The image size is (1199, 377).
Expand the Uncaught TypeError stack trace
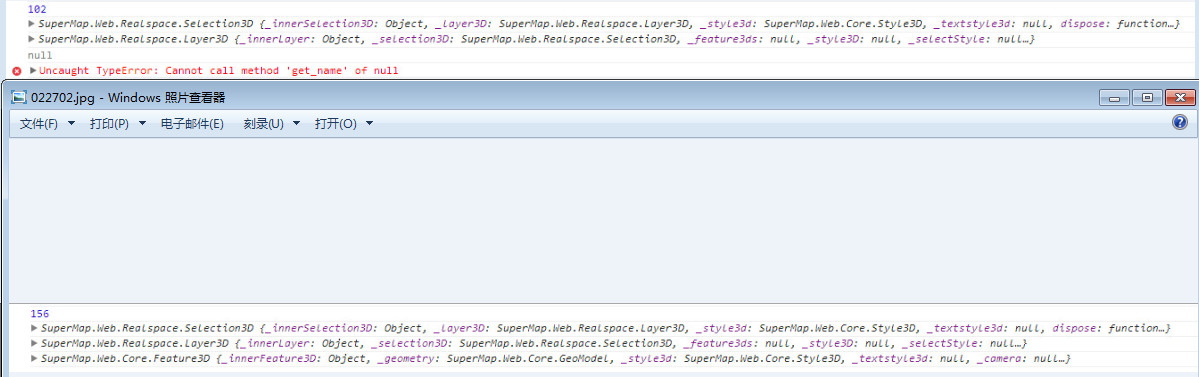[33, 70]
